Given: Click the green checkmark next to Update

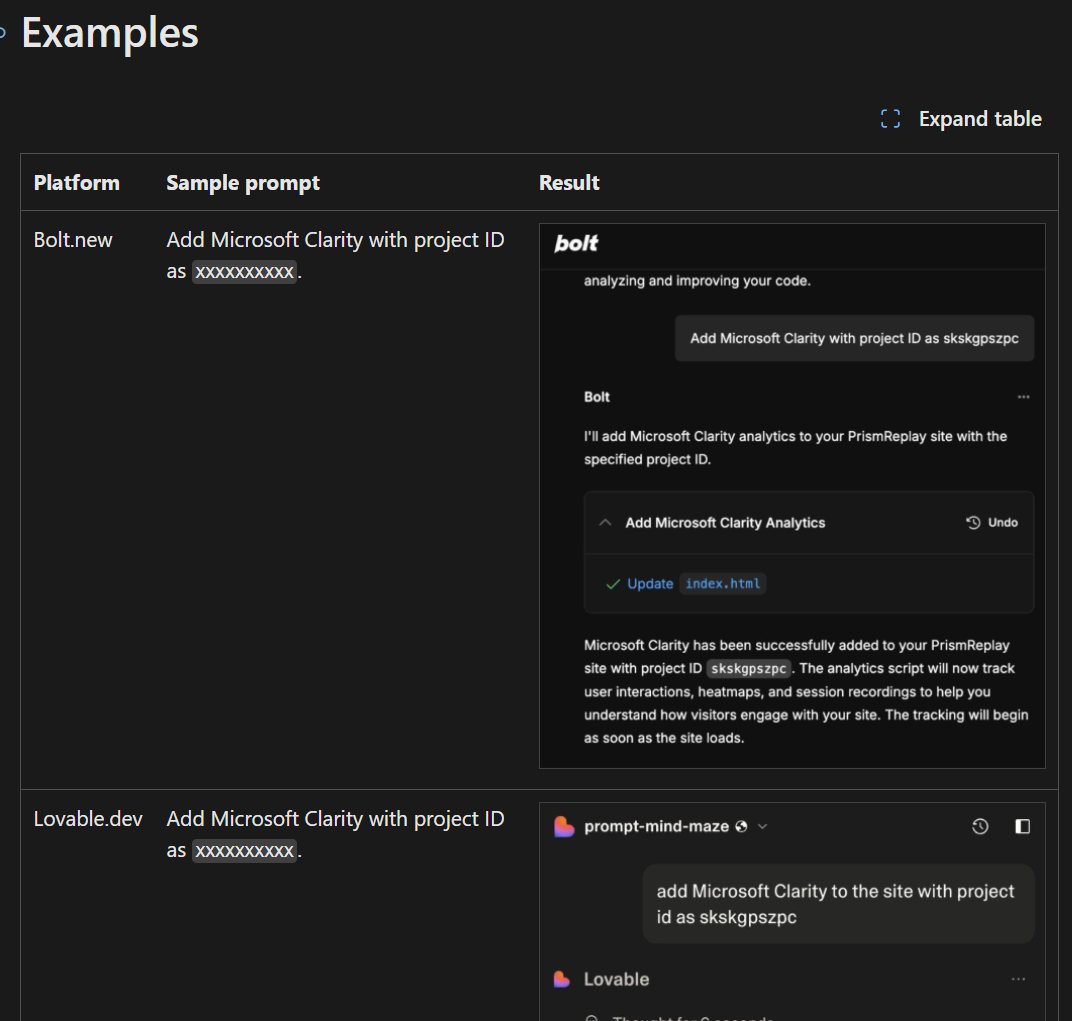Looking at the screenshot, I should pyautogui.click(x=613, y=584).
